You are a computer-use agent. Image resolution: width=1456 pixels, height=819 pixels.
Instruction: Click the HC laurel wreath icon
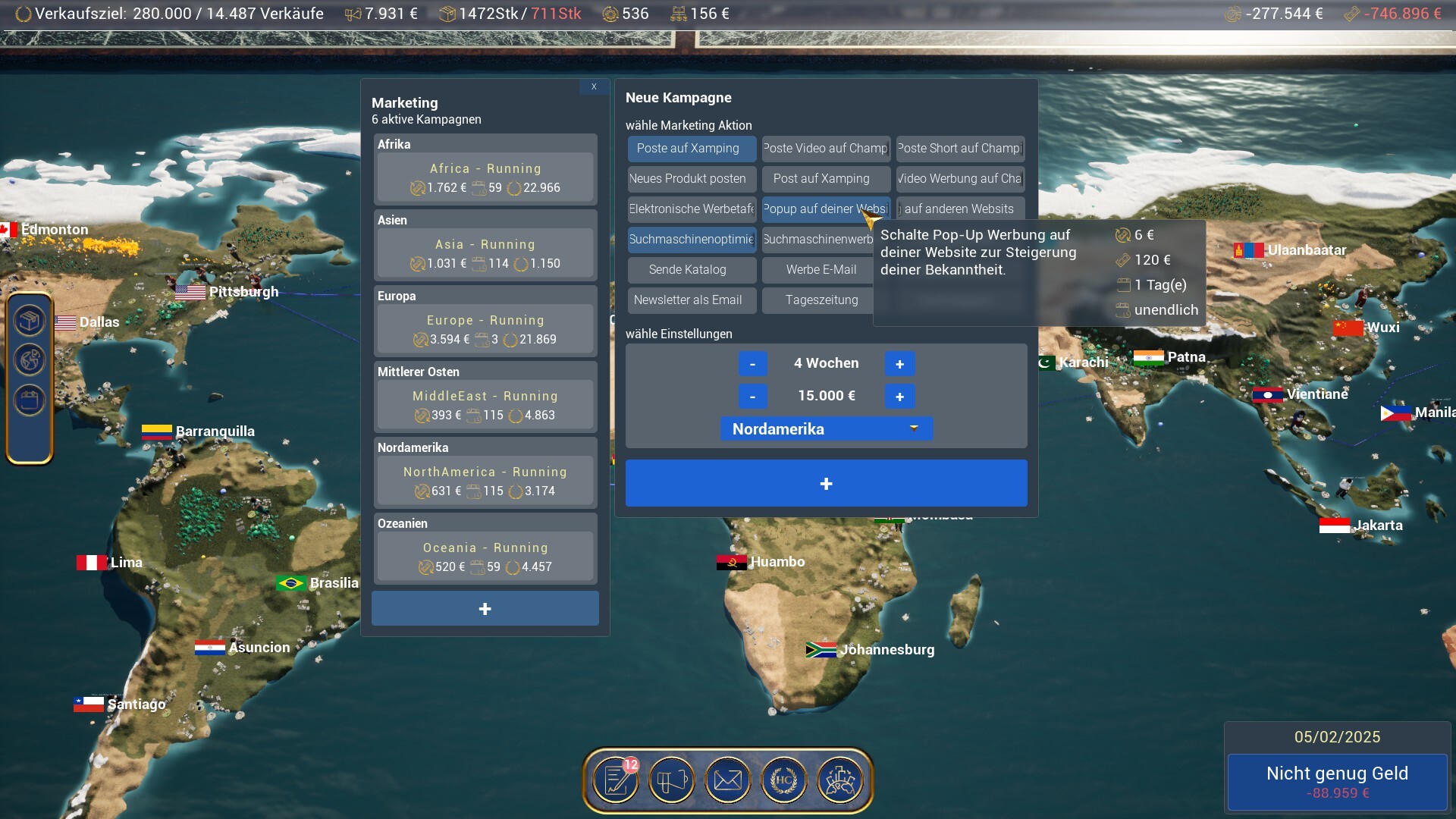(786, 780)
